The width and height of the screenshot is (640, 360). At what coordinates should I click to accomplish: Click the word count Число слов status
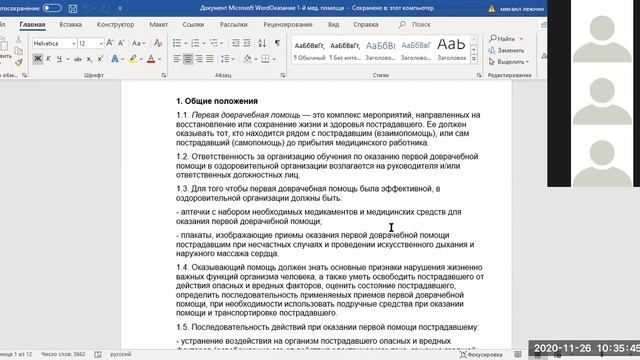(63, 354)
